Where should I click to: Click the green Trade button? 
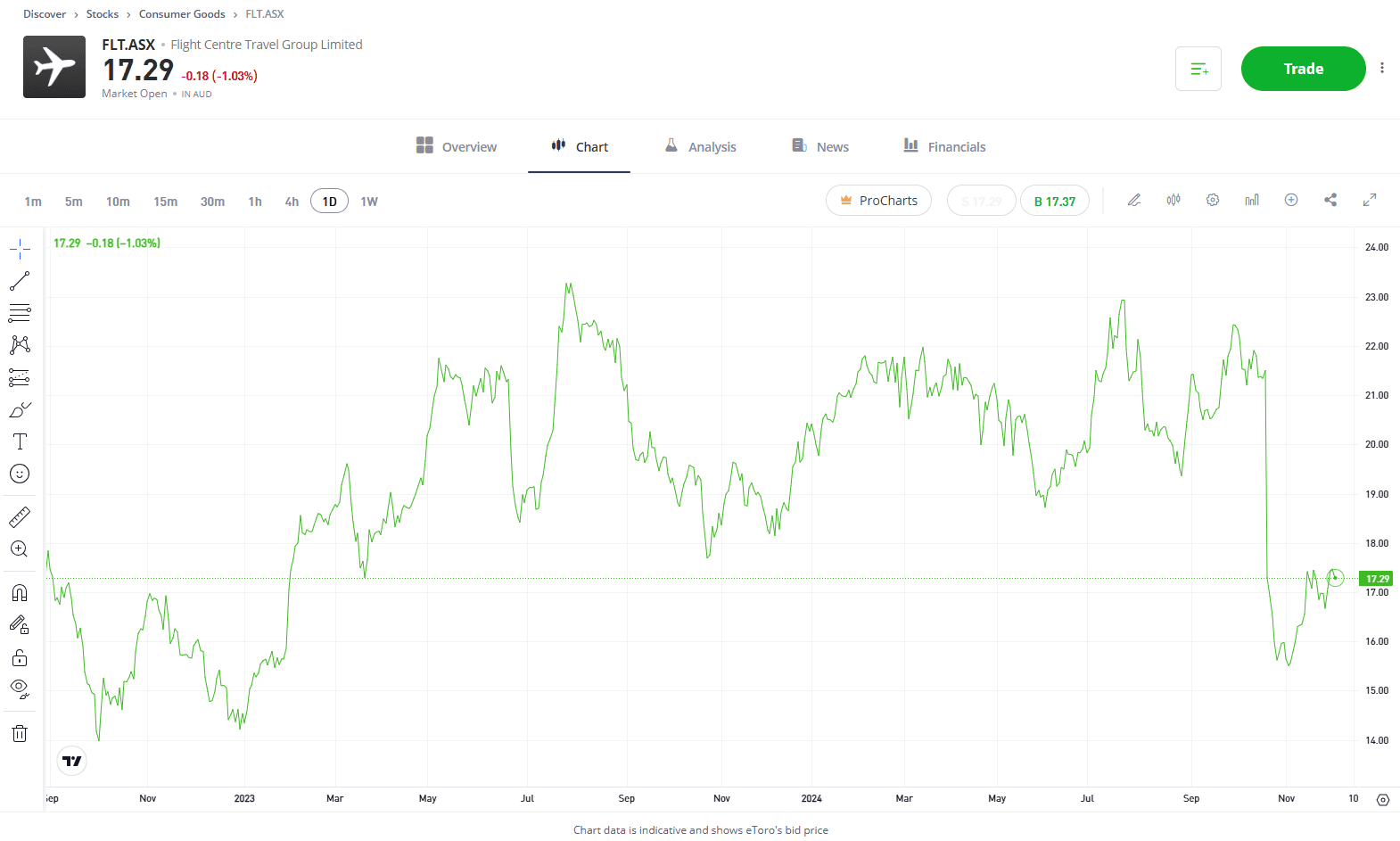1303,69
